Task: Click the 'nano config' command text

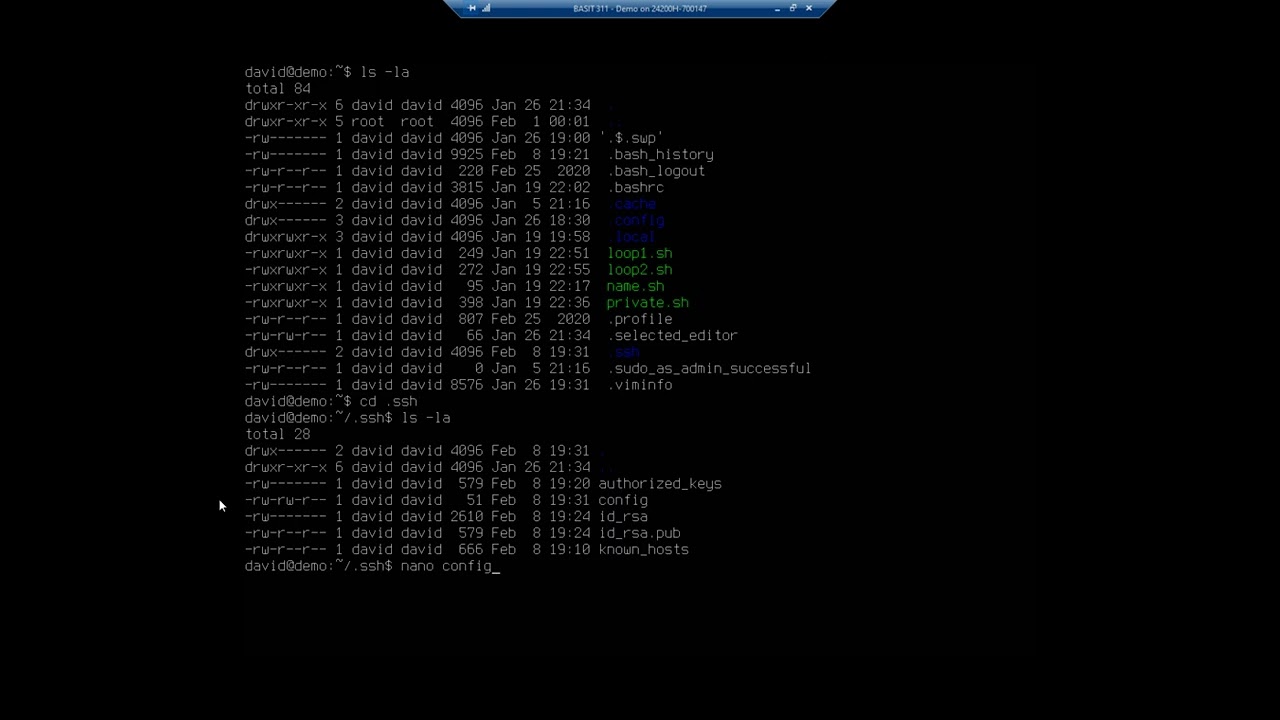Action: click(446, 566)
